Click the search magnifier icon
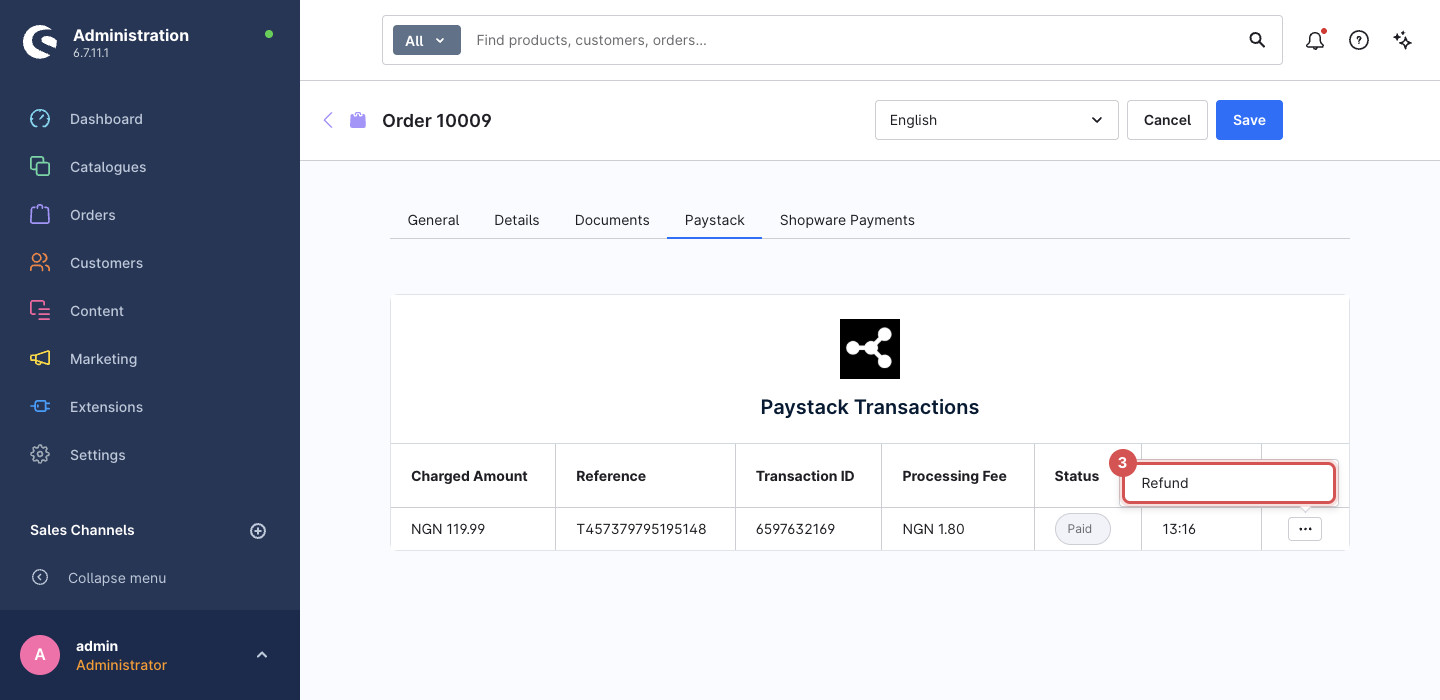The image size is (1440, 700). click(x=1257, y=40)
